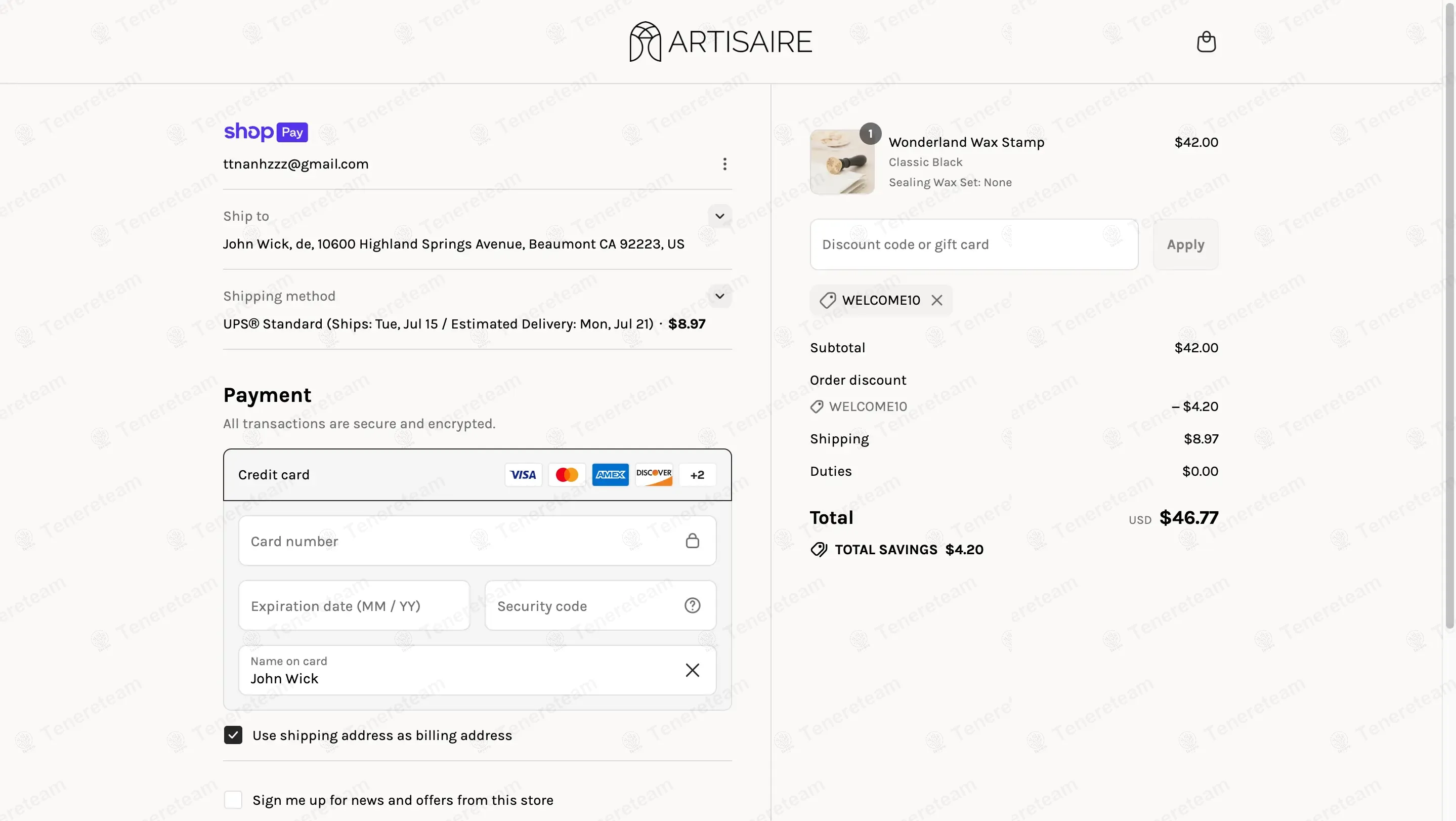Click the Shipping amount $8.97 in summary

[x=1201, y=439]
